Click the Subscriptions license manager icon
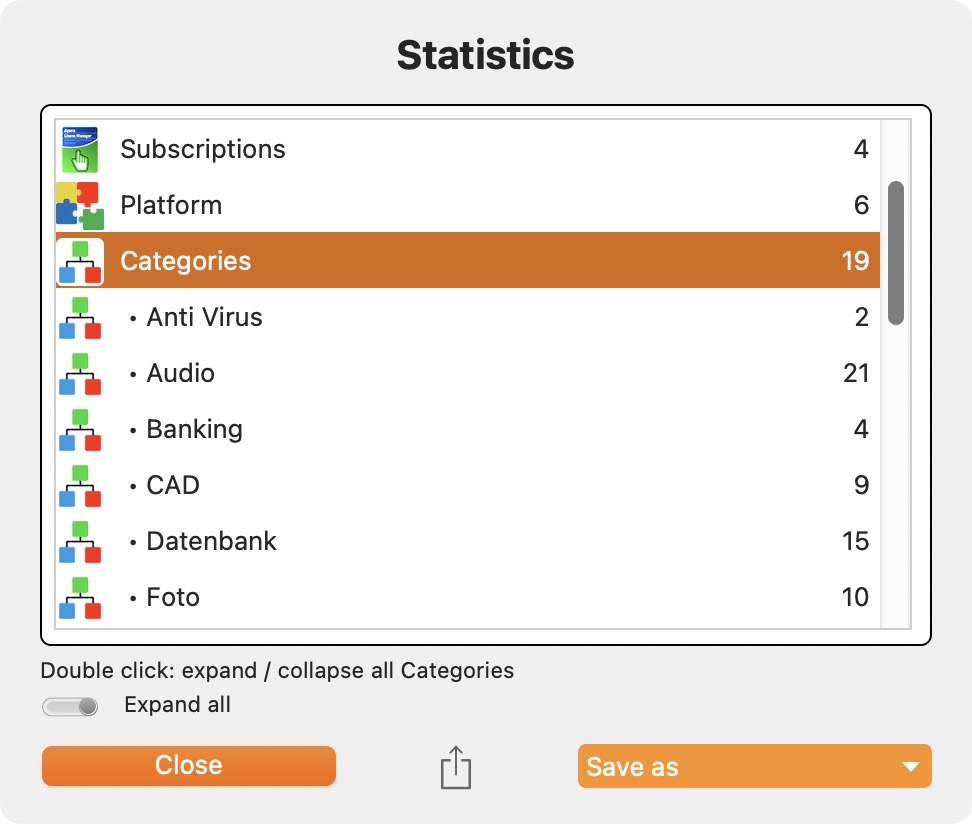972x824 pixels. coord(80,149)
